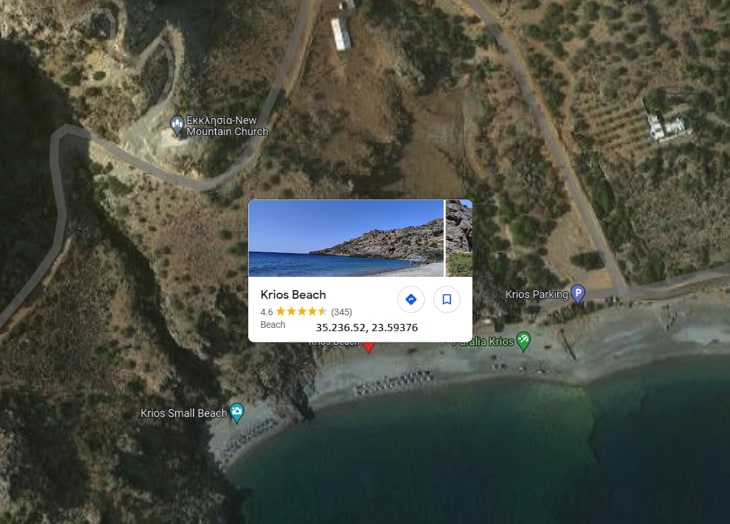Select the New Mountain Church marker icon

[176, 125]
